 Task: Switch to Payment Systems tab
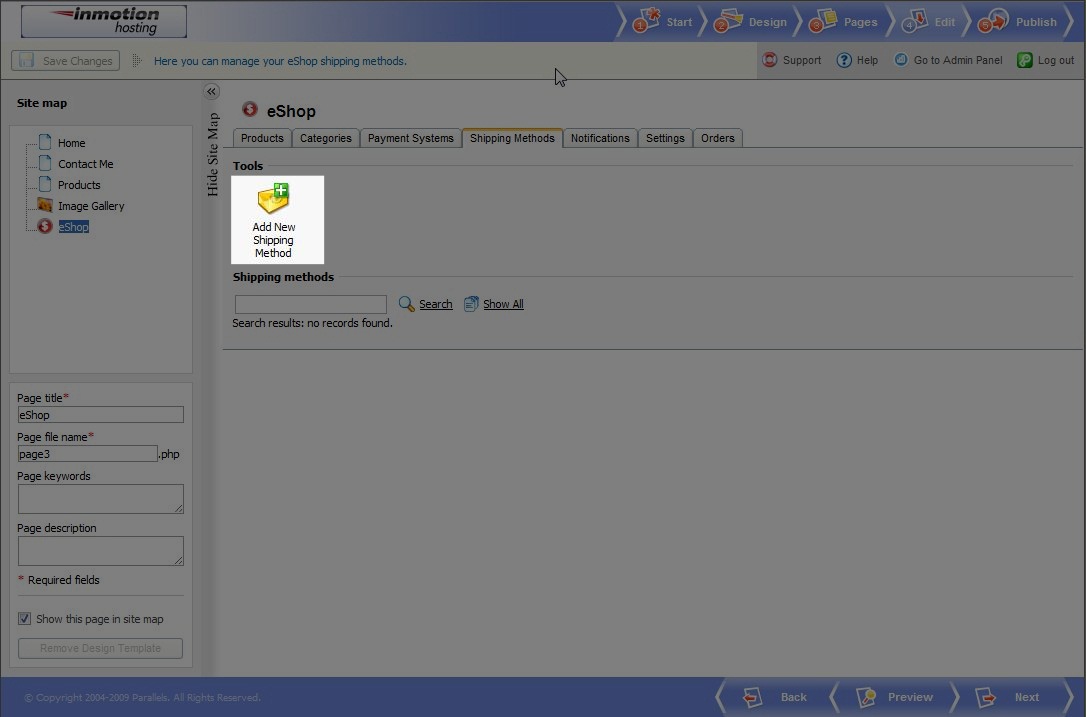(411, 138)
